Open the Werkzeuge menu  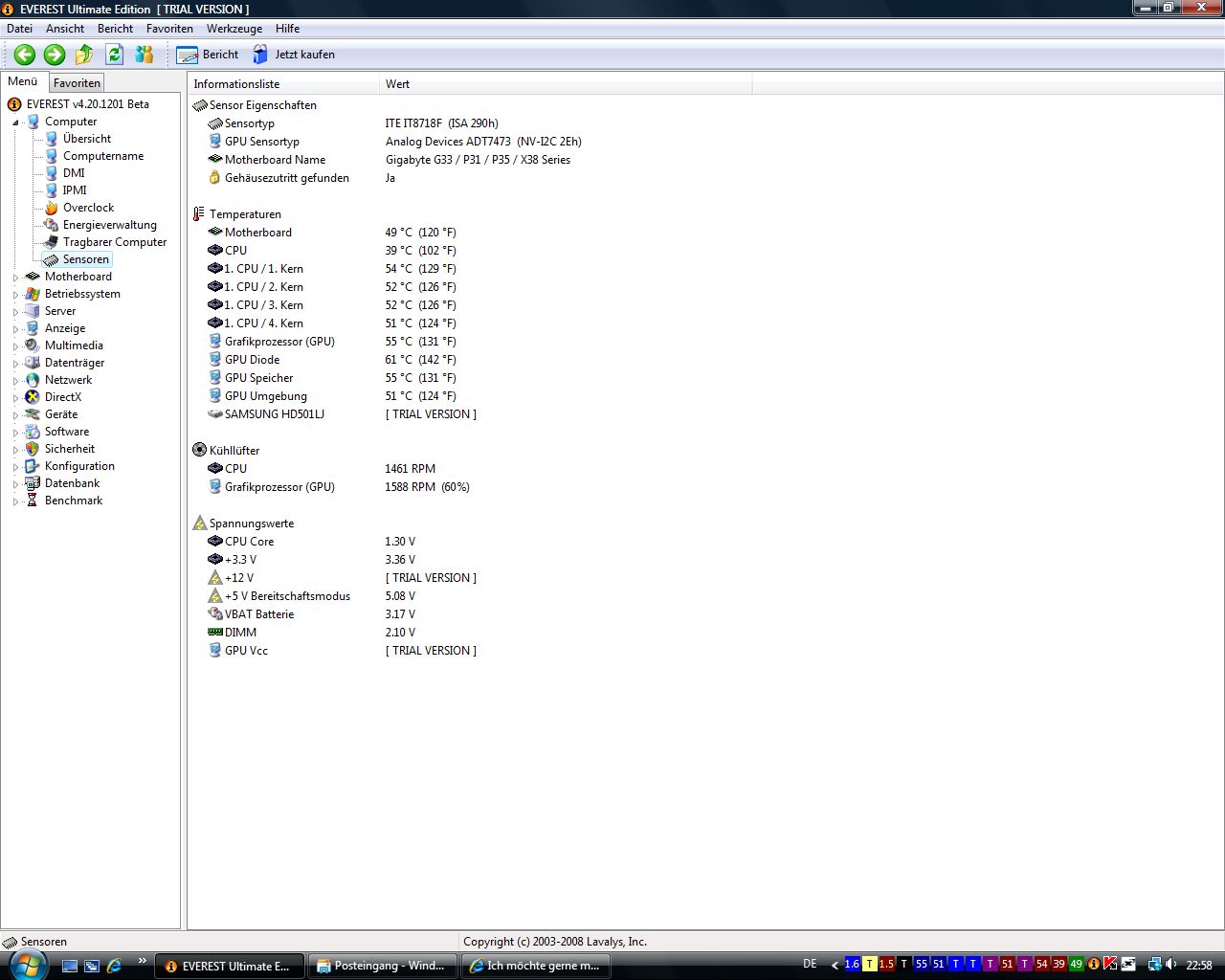(x=234, y=29)
